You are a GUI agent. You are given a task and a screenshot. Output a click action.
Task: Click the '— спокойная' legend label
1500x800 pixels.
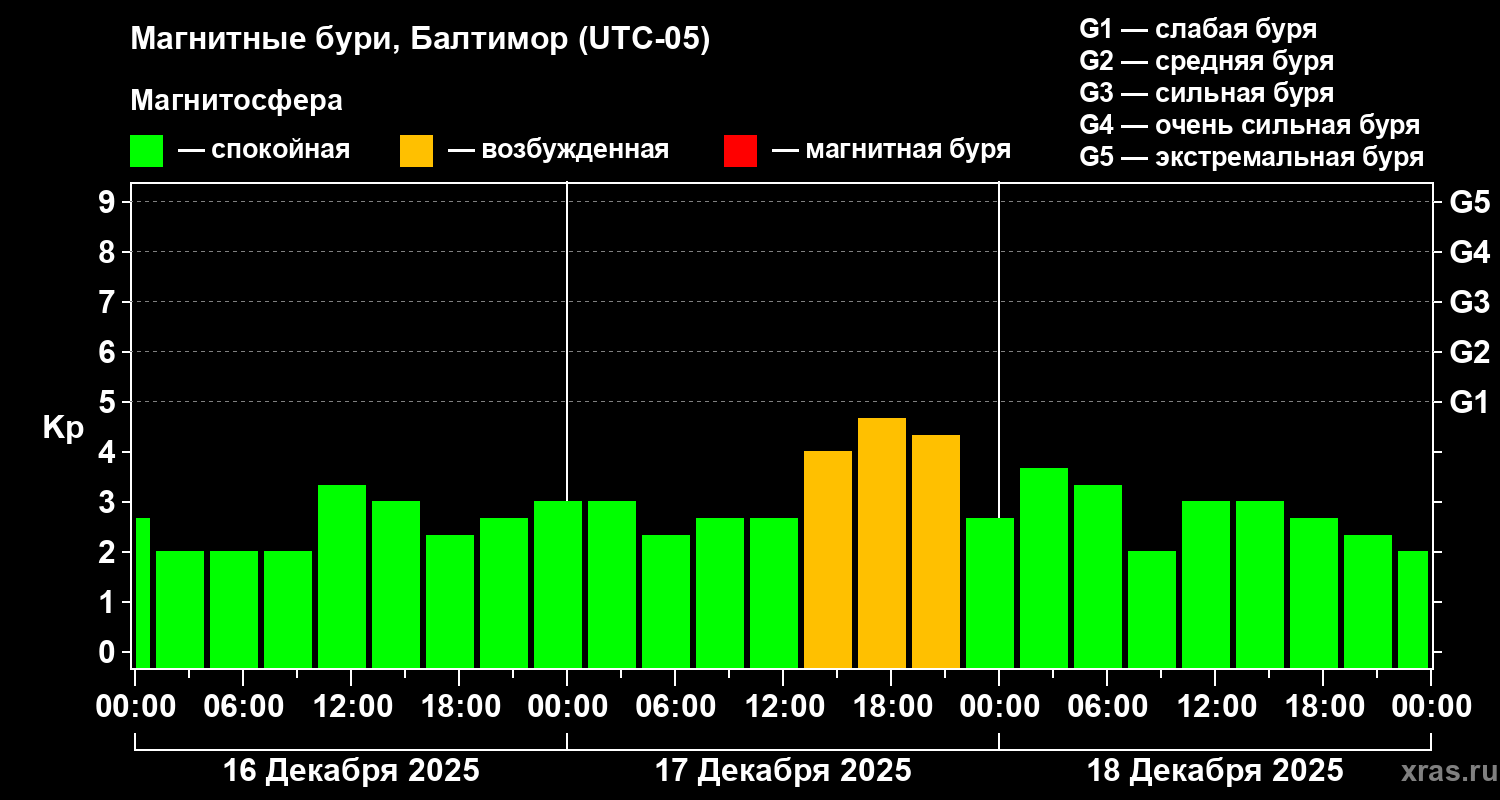[264, 150]
